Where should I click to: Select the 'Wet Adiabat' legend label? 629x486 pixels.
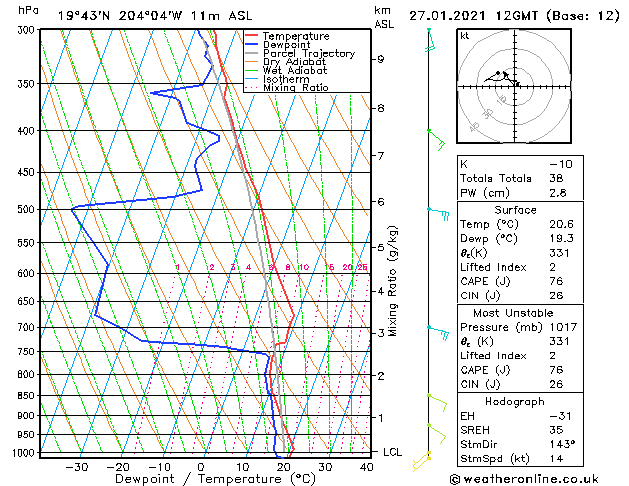(295, 71)
